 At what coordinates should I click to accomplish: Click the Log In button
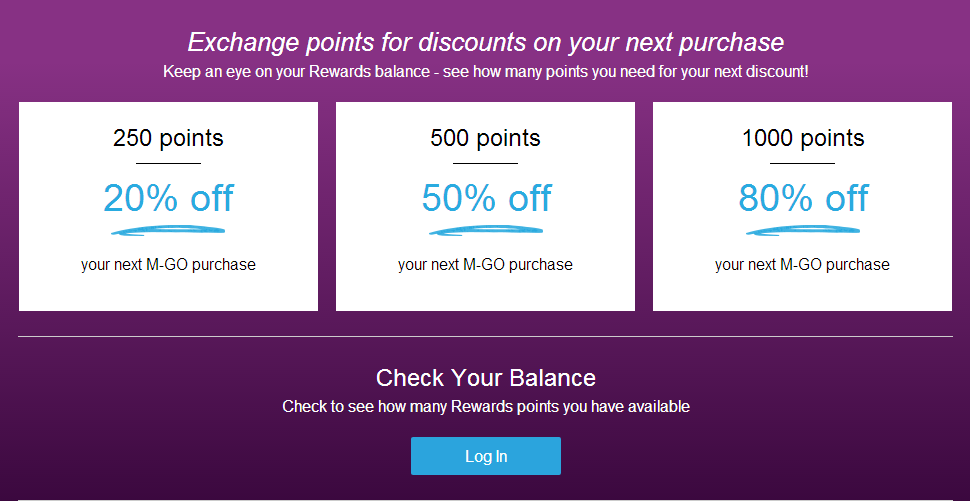pyautogui.click(x=486, y=456)
